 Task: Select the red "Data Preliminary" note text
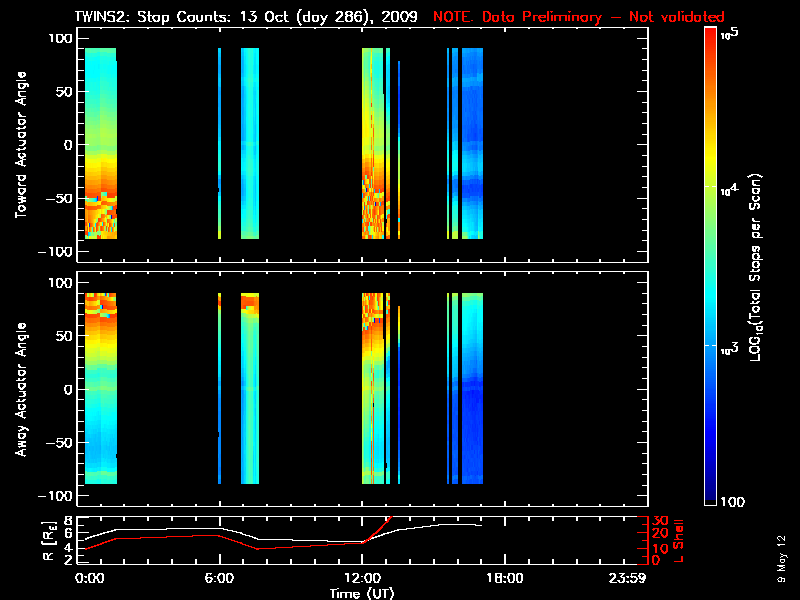[578, 17]
